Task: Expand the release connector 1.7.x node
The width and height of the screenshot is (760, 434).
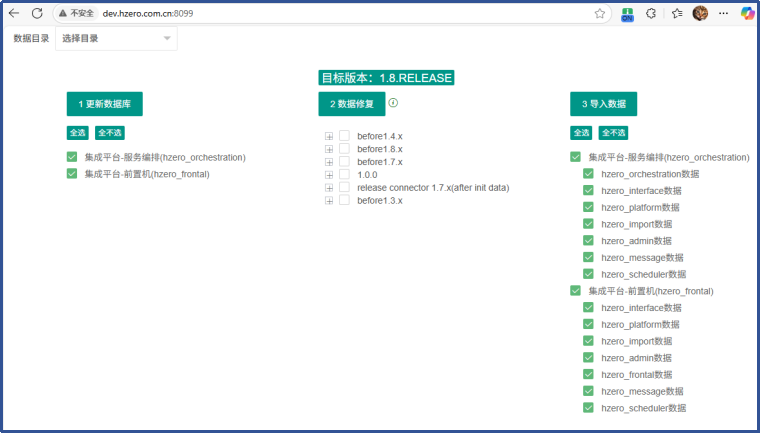Action: point(329,188)
